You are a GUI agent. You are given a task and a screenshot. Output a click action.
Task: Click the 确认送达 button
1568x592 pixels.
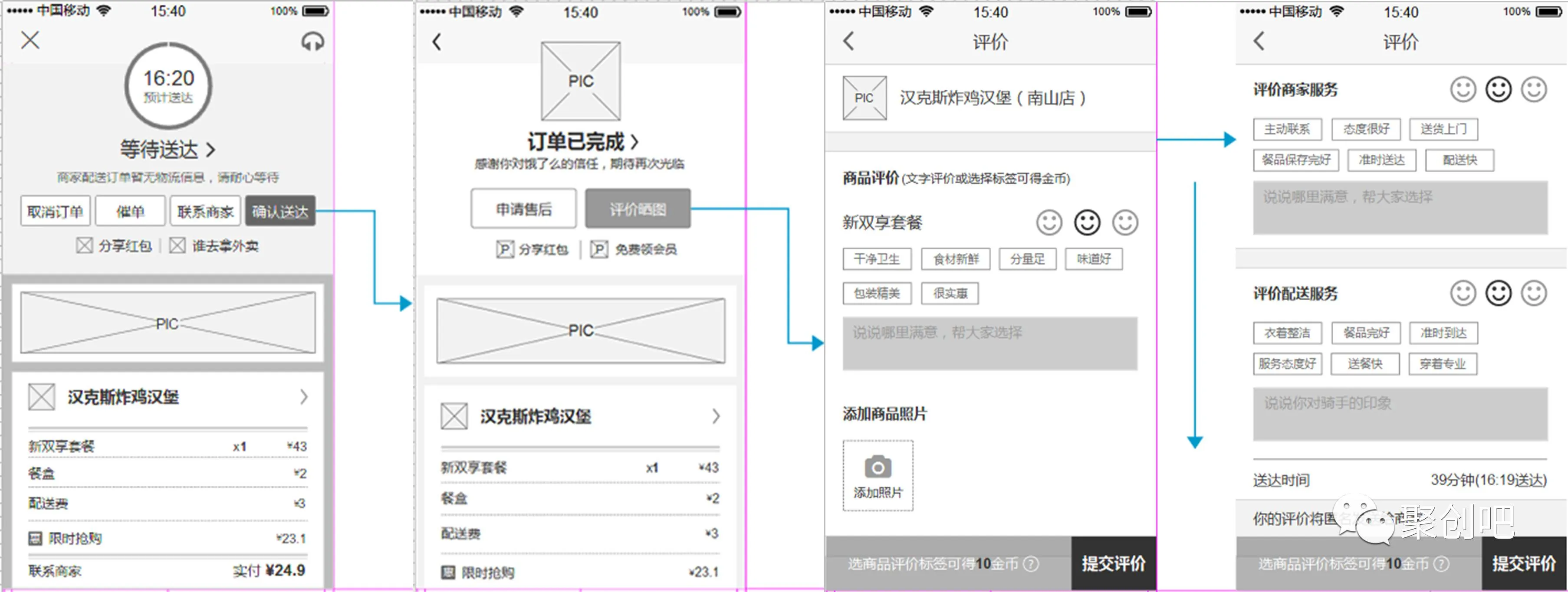pos(280,211)
